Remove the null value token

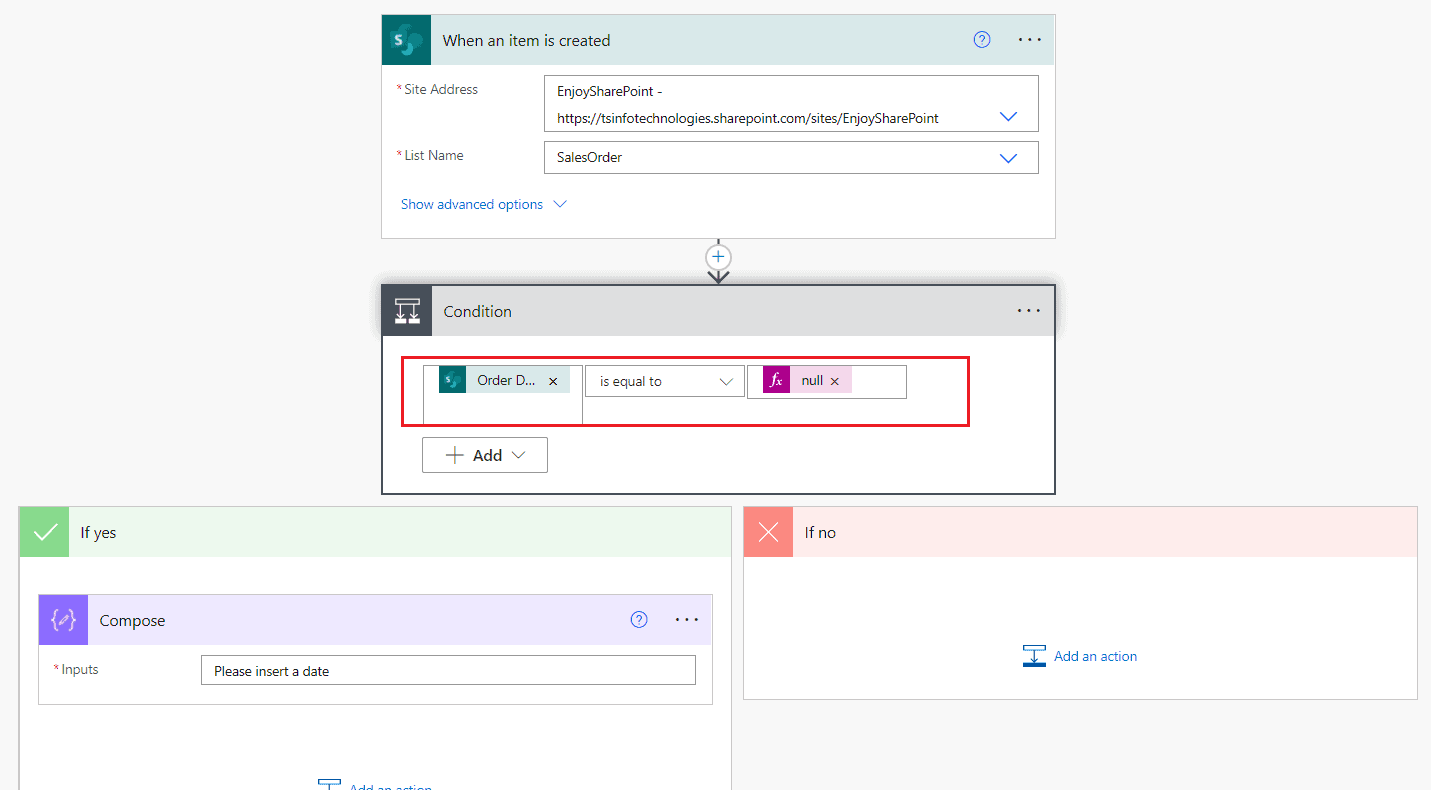point(834,380)
